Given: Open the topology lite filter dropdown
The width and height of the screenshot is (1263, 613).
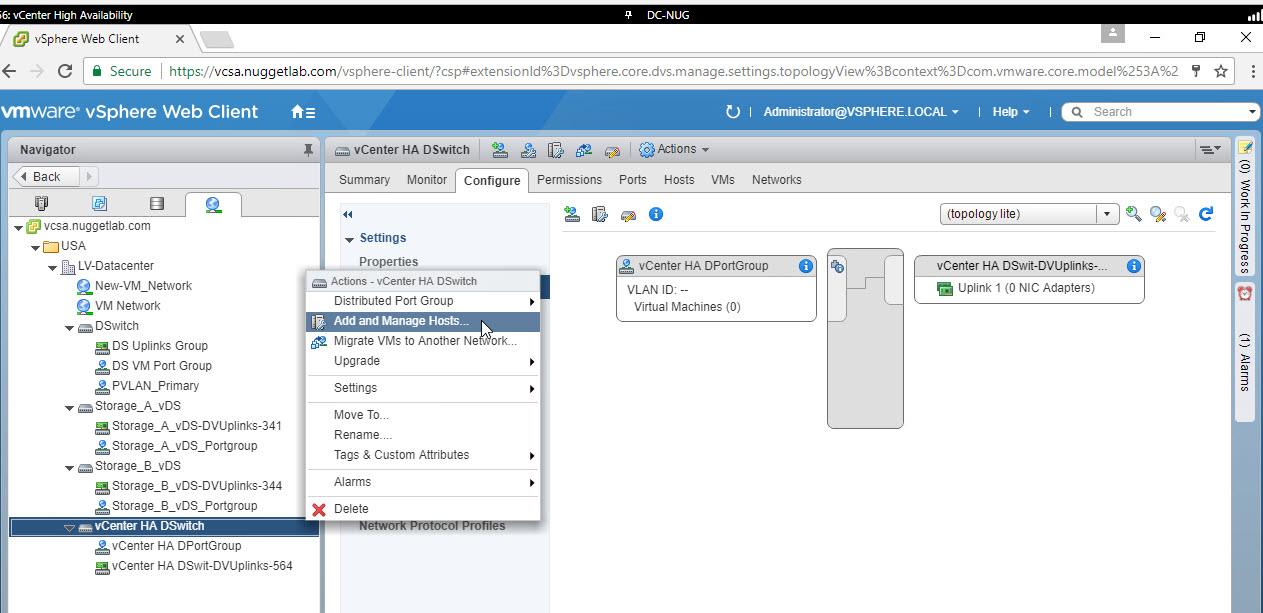Looking at the screenshot, I should click(1107, 214).
